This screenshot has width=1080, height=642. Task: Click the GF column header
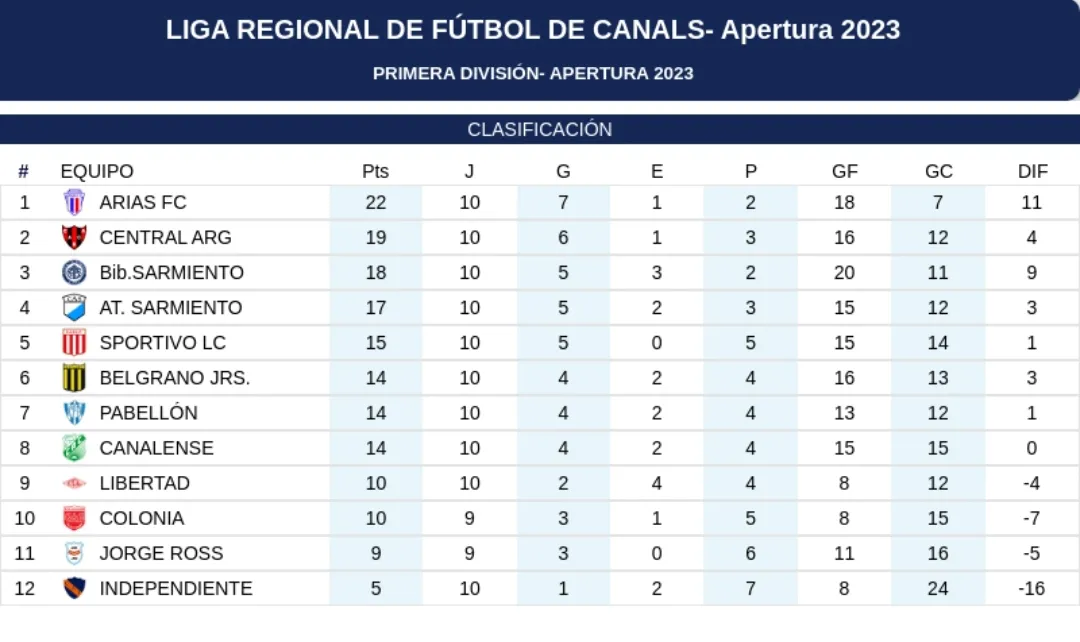[844, 171]
